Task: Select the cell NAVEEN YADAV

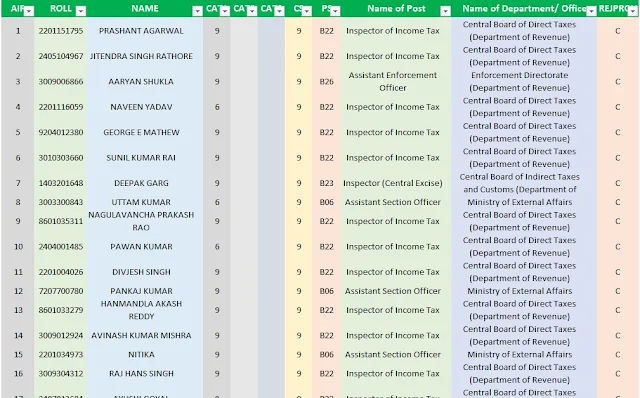Action: coord(141,107)
